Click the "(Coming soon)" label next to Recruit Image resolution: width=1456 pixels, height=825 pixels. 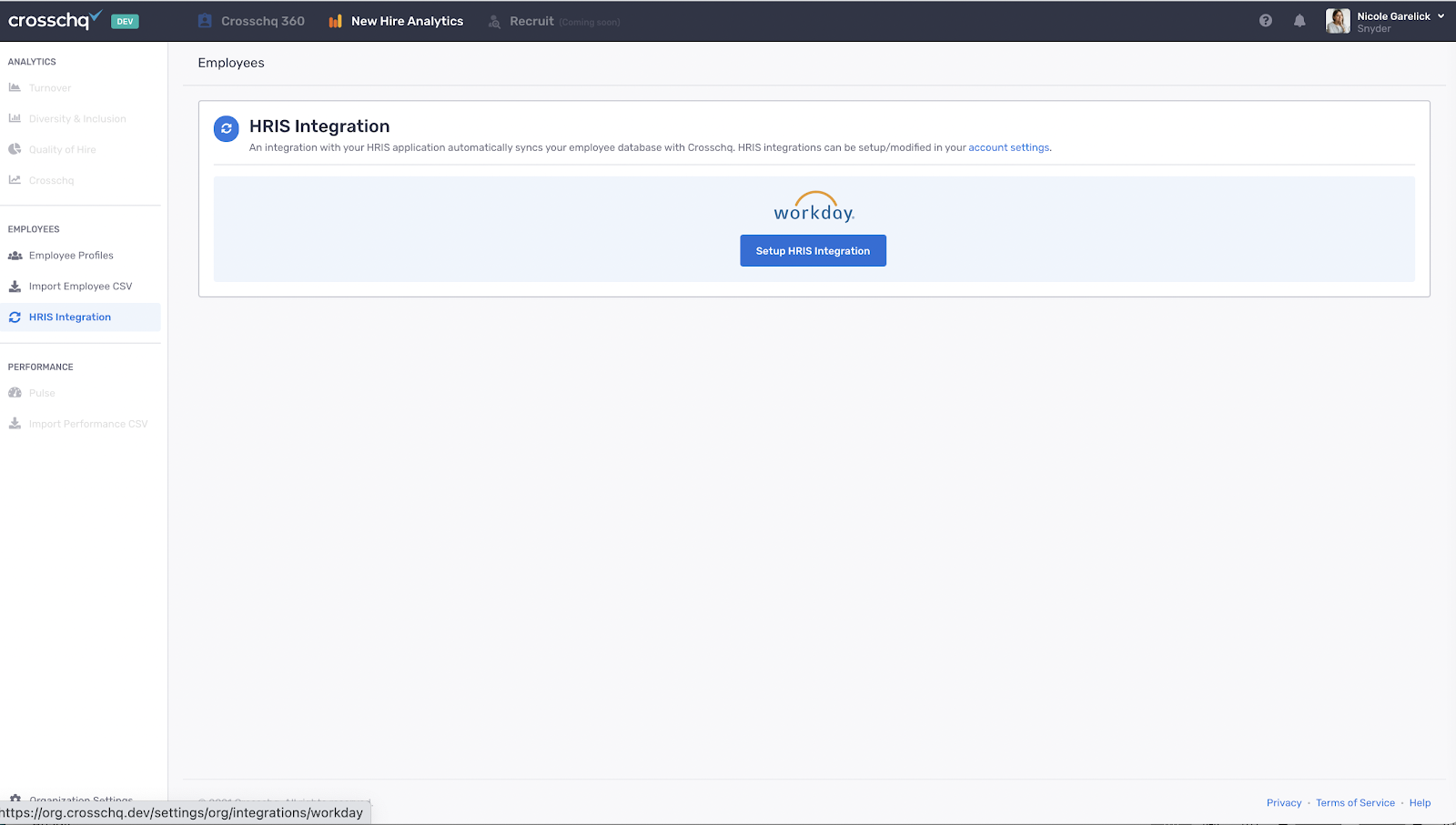click(590, 22)
